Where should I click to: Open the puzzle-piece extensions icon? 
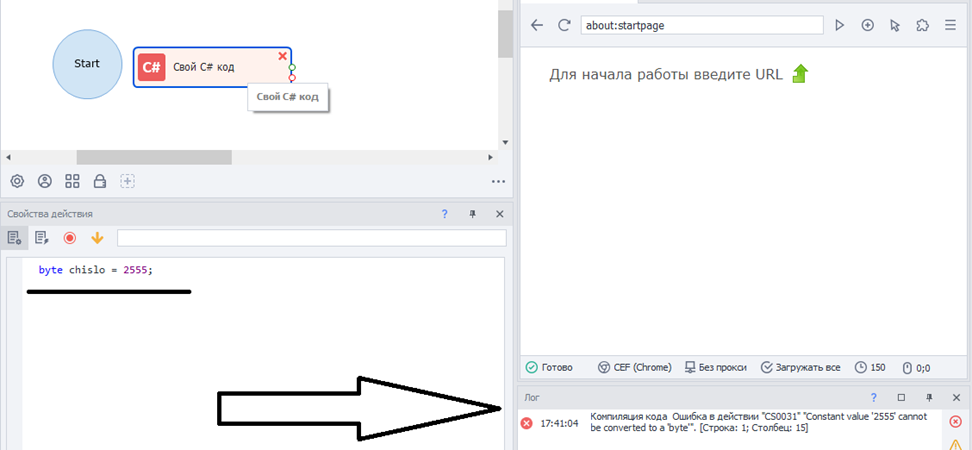[x=922, y=25]
